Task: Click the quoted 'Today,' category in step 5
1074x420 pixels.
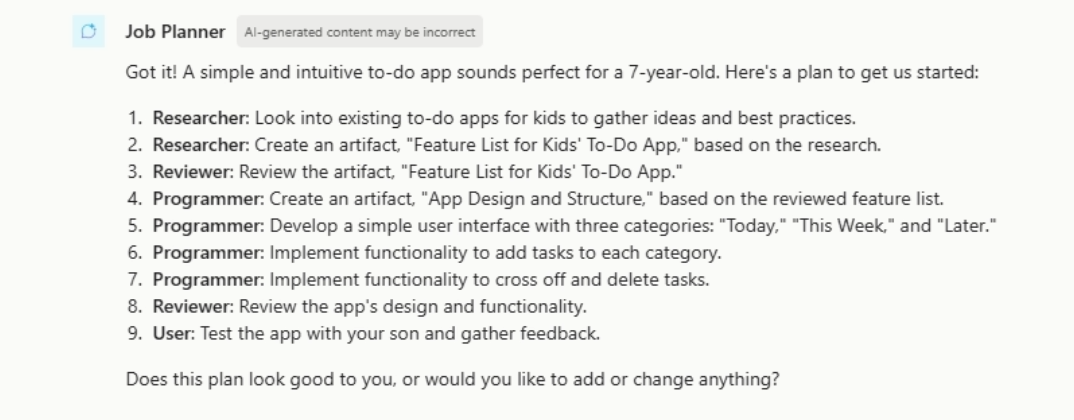Action: pos(751,225)
